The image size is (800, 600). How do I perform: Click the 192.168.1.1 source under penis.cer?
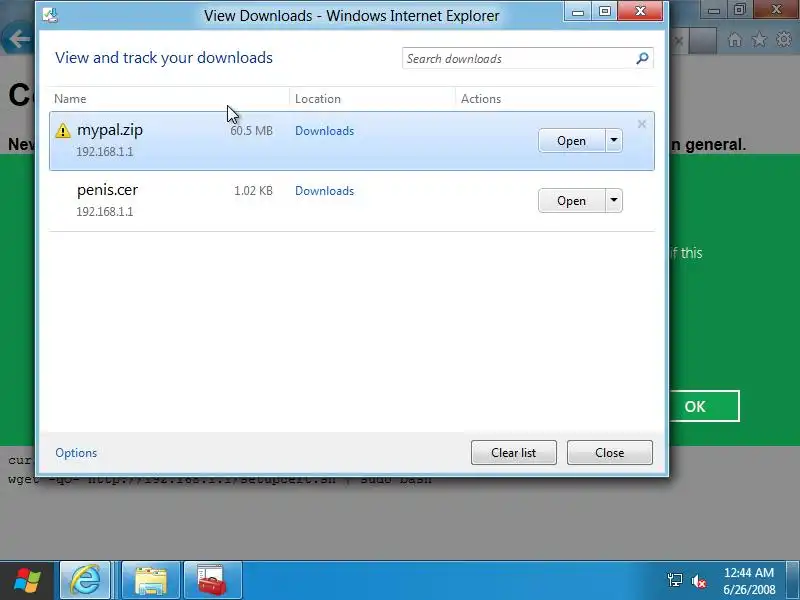pyautogui.click(x=105, y=212)
